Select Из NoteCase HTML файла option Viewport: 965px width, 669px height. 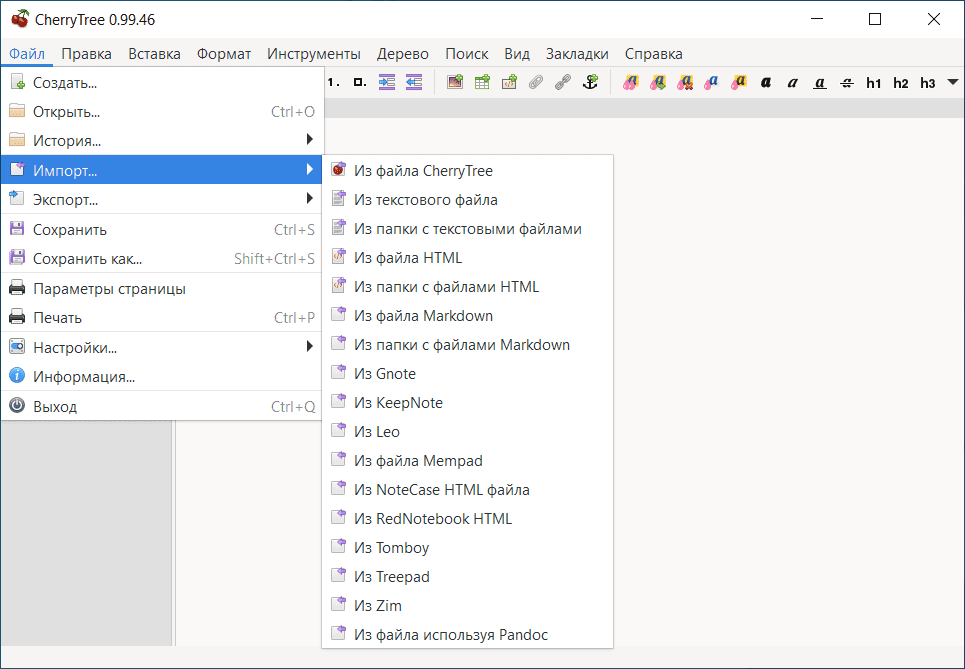click(x=468, y=489)
